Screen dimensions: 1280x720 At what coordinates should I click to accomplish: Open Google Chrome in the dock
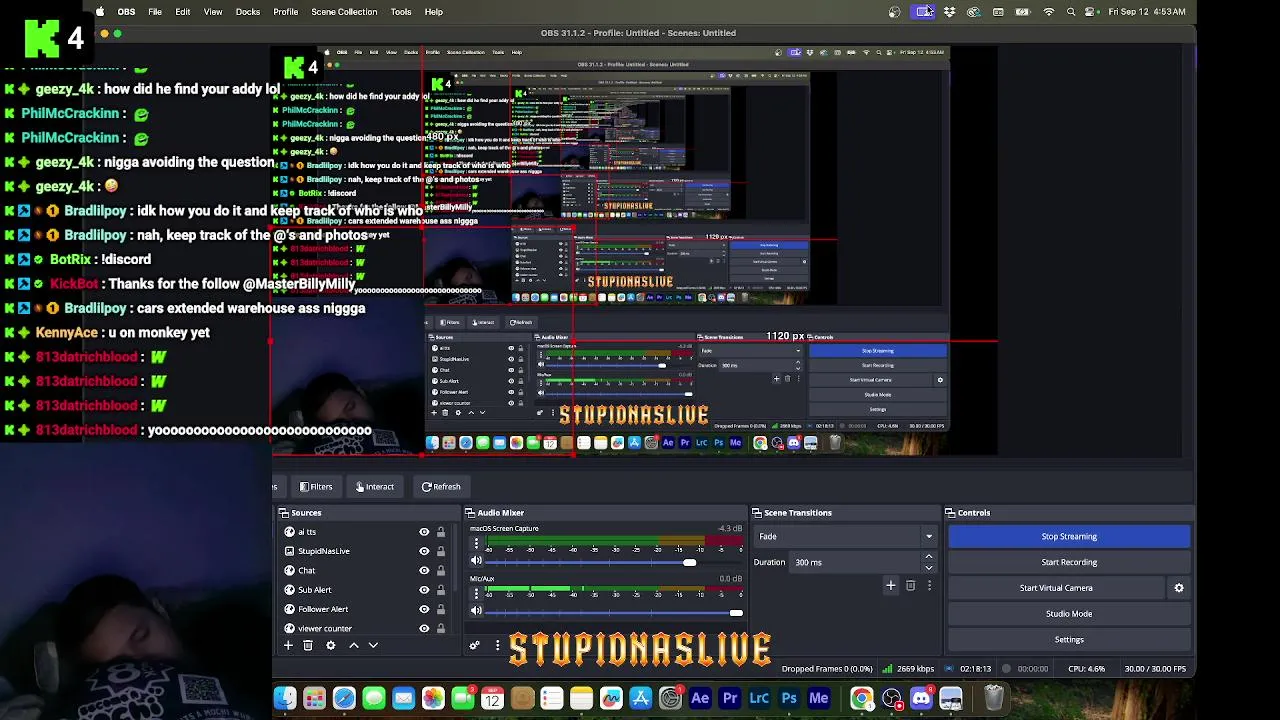tap(861, 698)
